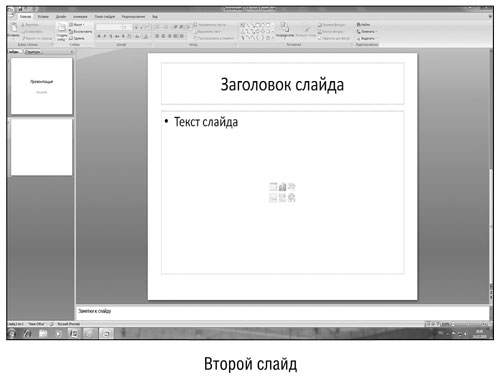The image size is (500, 376).
Task: Click the Создать слайд icon
Action: pos(62,27)
